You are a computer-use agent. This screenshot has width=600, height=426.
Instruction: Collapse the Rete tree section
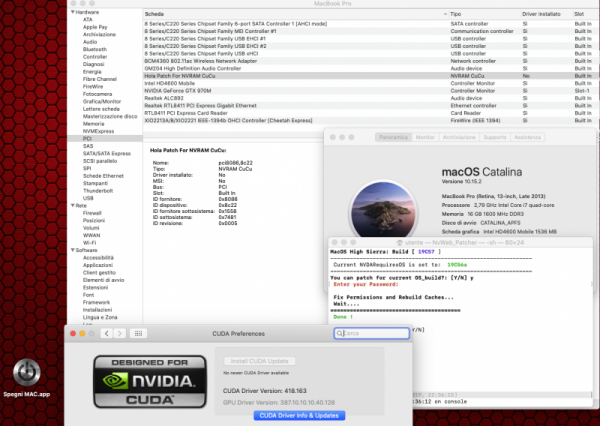73,206
